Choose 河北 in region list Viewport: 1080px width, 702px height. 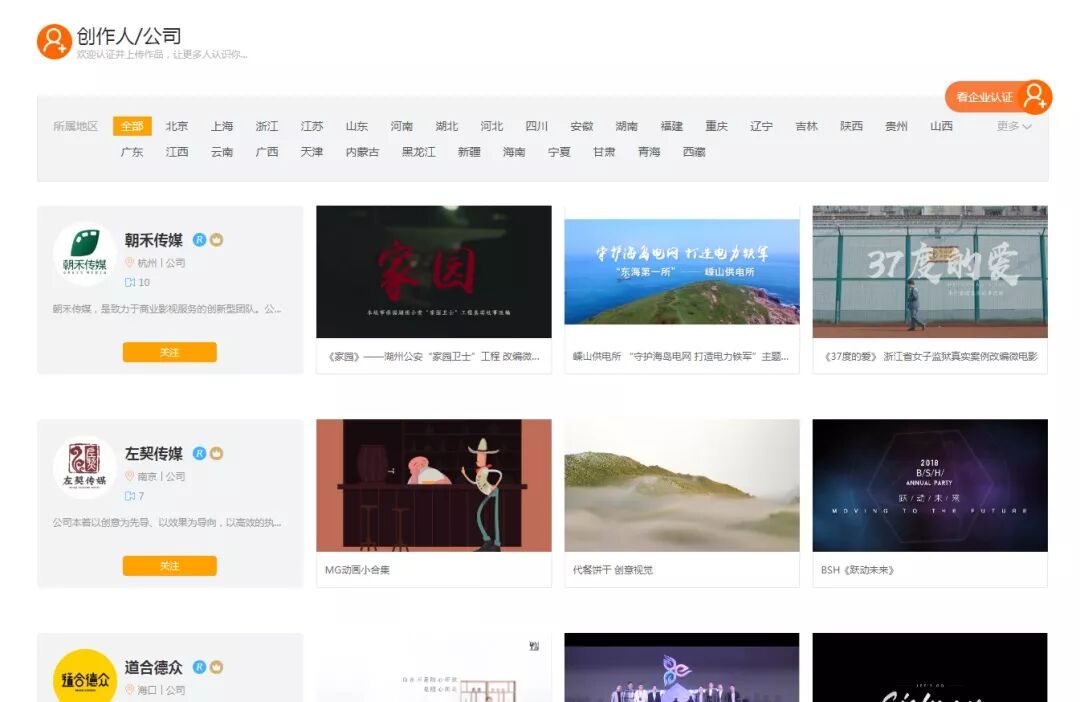click(492, 126)
